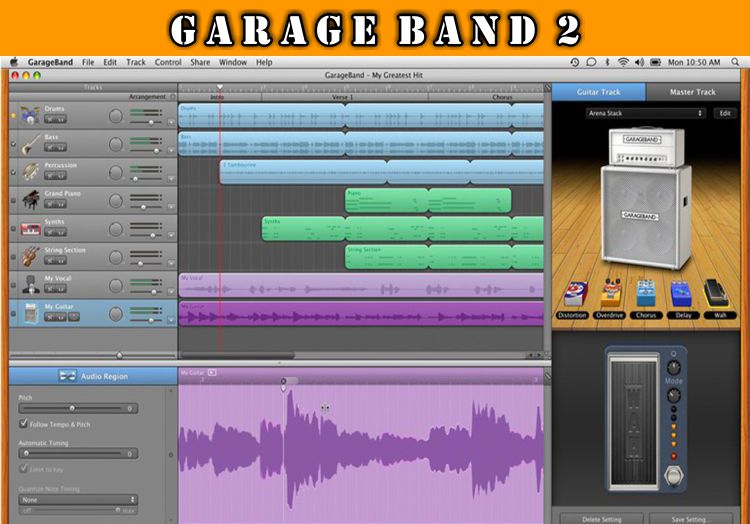
Task: Select the Chorus stompbox pedal
Action: coord(646,293)
